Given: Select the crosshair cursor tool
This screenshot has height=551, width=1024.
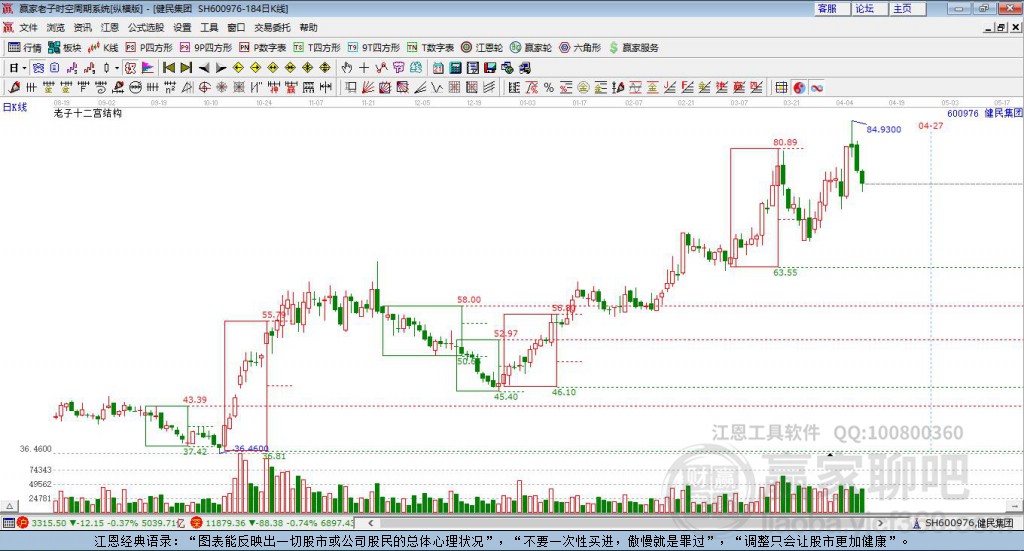Looking at the screenshot, I should coord(364,68).
